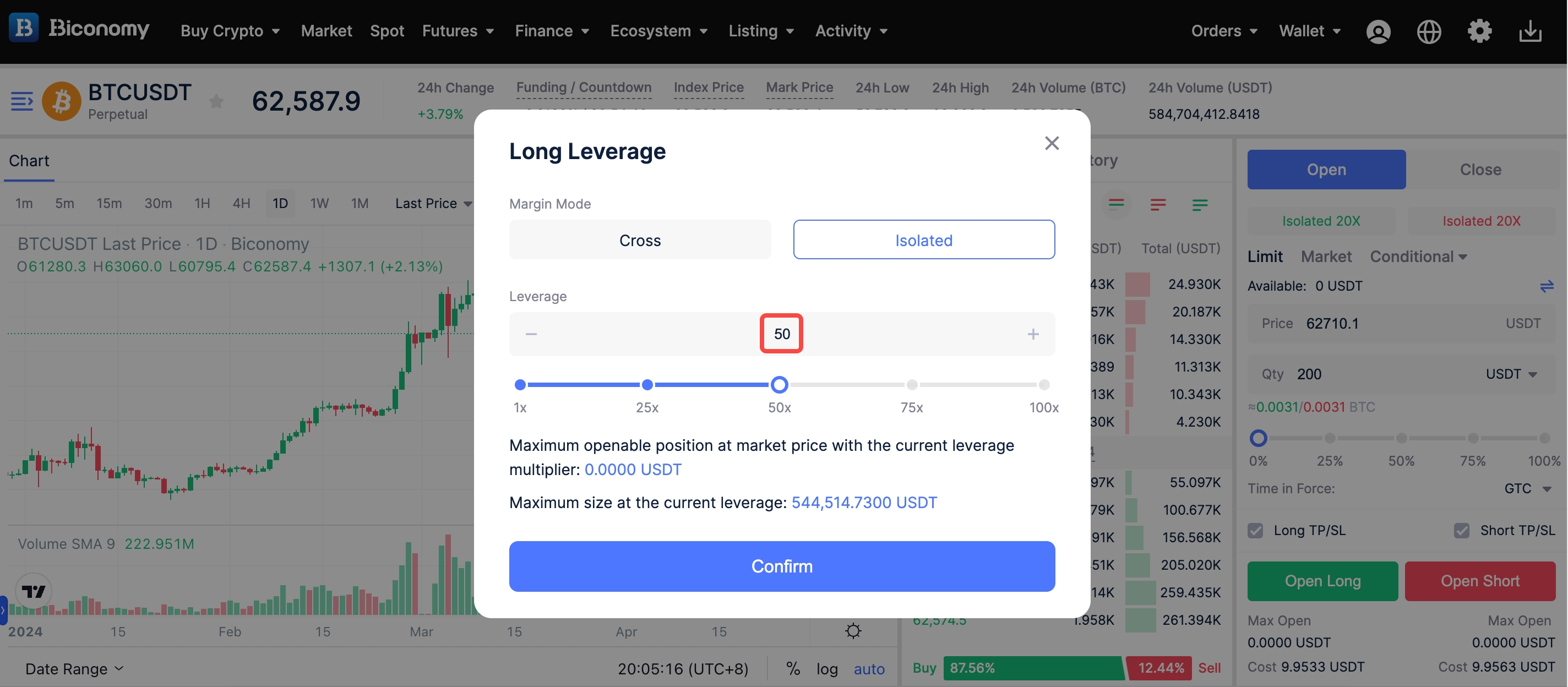Expand the Activity dropdown menu
Image resolution: width=1568 pixels, height=687 pixels.
click(851, 30)
